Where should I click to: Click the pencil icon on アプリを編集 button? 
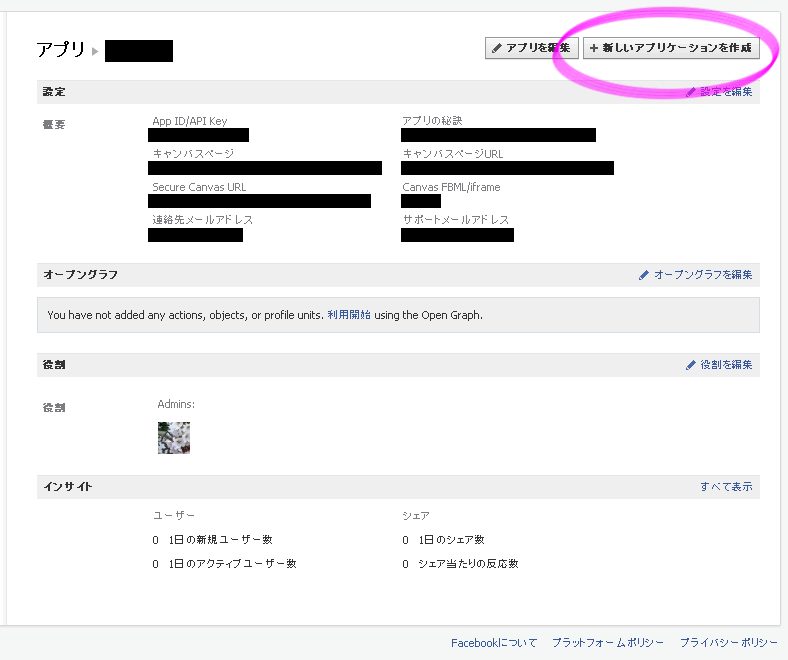point(497,48)
